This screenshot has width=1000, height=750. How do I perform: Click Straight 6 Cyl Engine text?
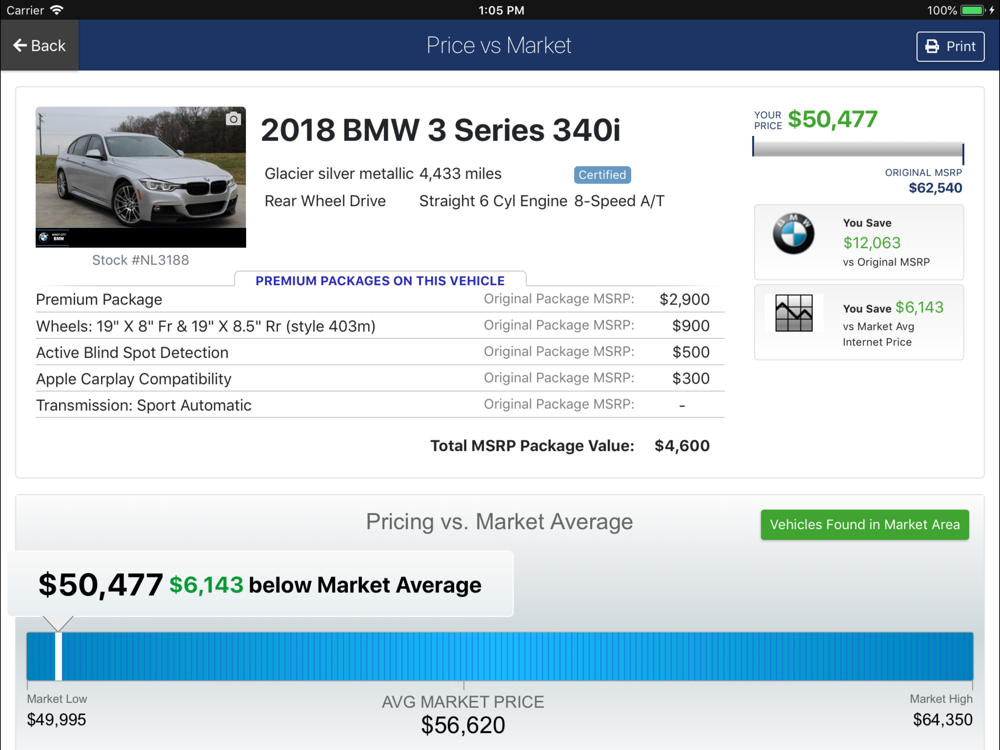493,201
